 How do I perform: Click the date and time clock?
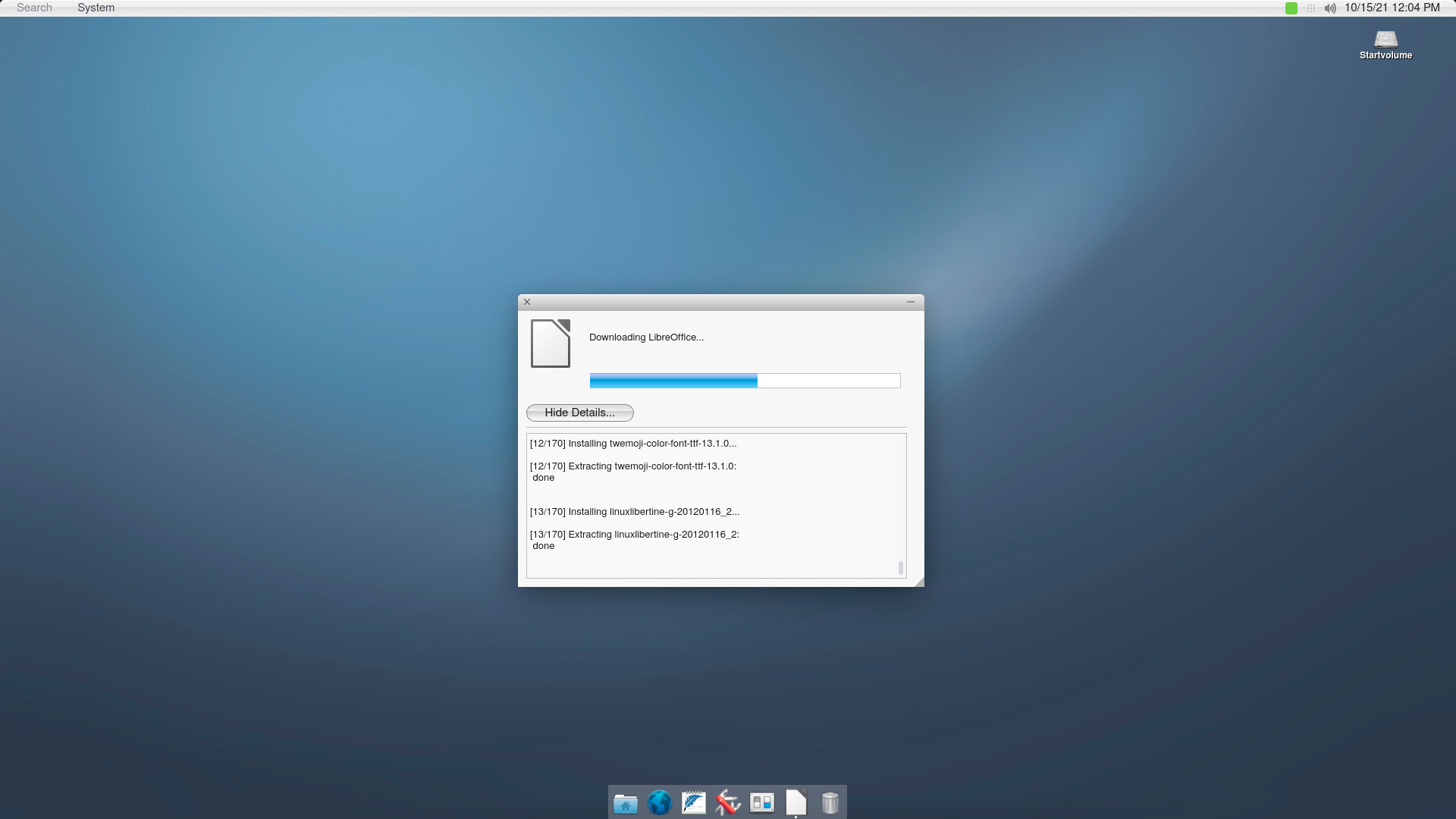tap(1392, 8)
